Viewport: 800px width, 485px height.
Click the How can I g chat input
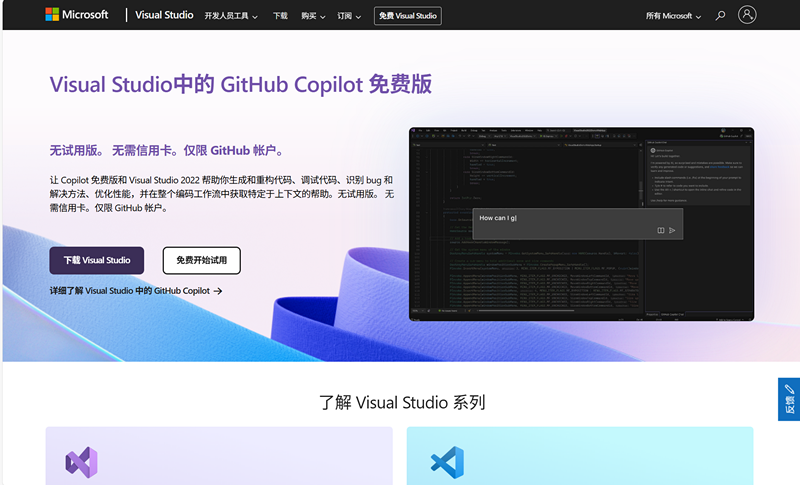[x=578, y=223]
